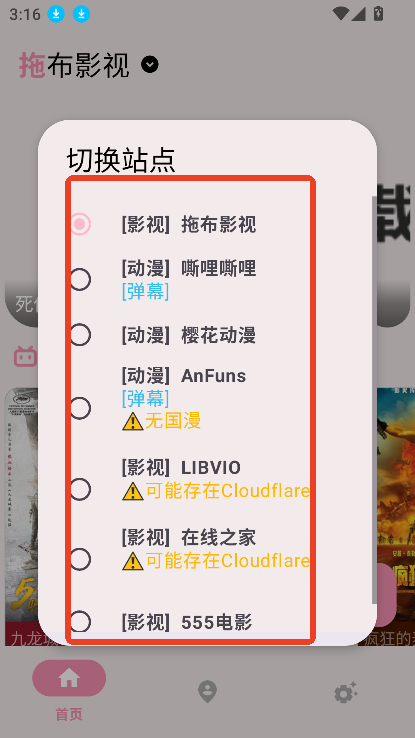Tap the 首页 tab label
The image size is (415, 738).
click(x=69, y=714)
